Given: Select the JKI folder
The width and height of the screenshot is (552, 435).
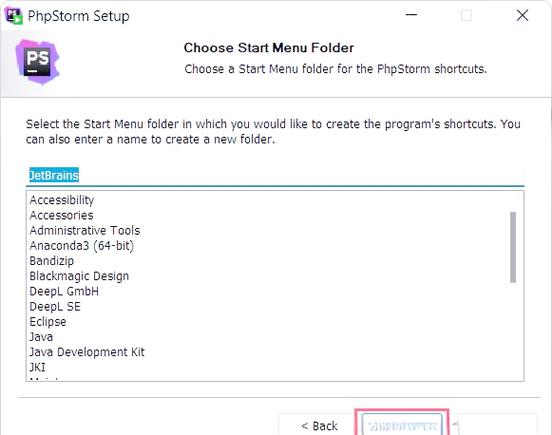Looking at the screenshot, I should [37, 367].
